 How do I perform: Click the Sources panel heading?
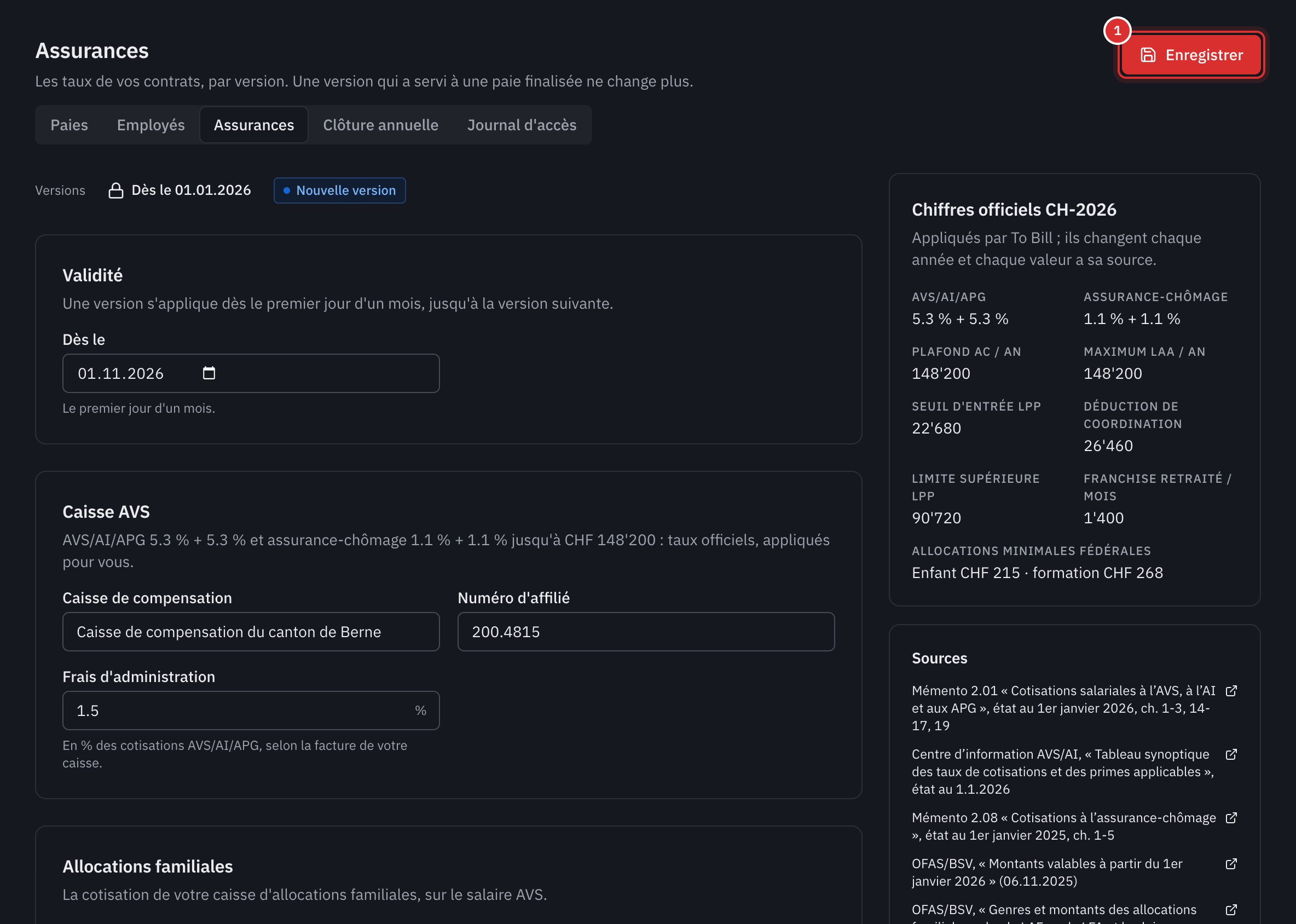939,659
